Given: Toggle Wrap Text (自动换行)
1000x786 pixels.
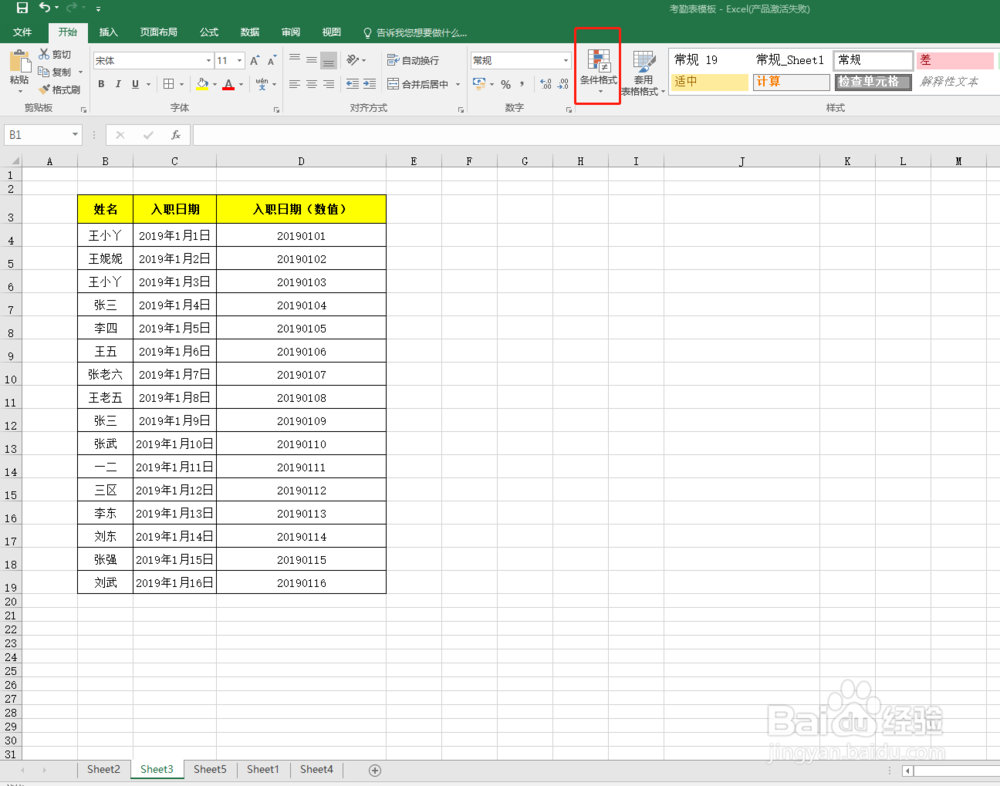Looking at the screenshot, I should (x=413, y=60).
